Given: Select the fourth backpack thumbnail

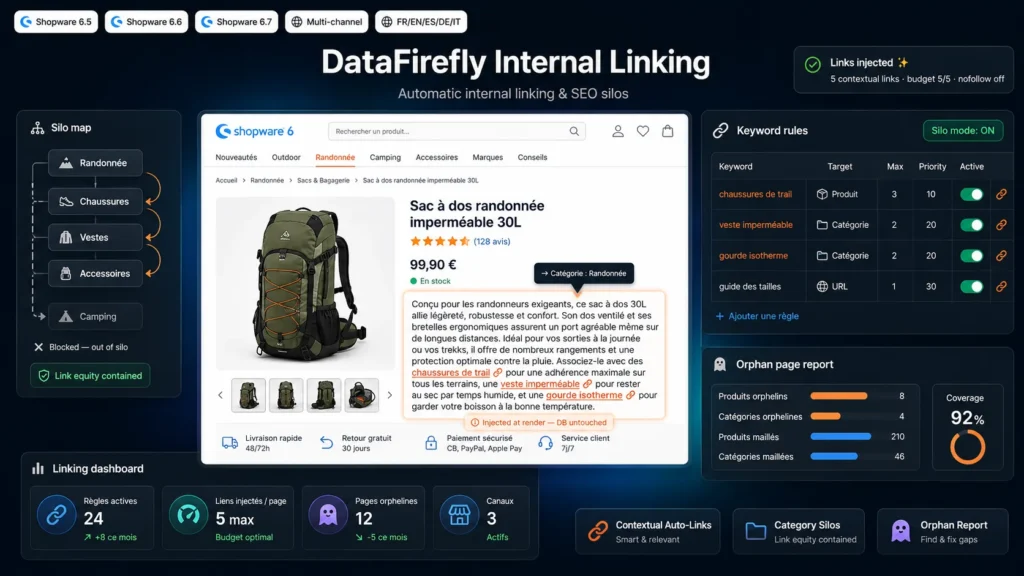Looking at the screenshot, I should (362, 395).
